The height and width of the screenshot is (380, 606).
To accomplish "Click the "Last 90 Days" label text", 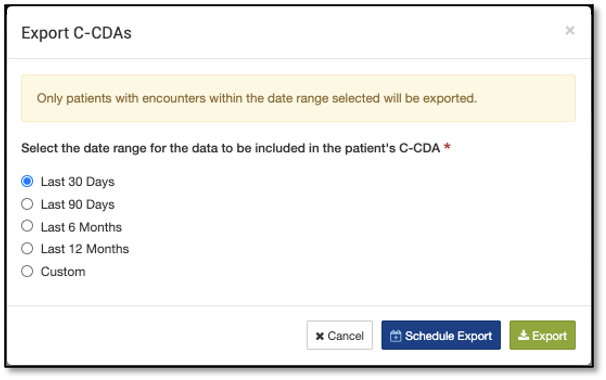I will coord(78,204).
